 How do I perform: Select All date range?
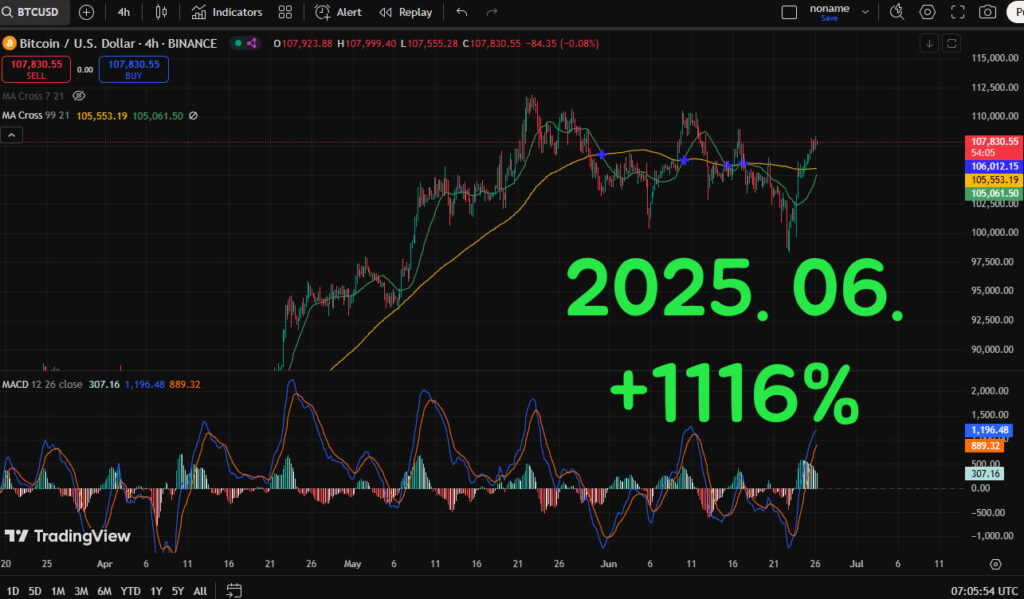coord(200,591)
